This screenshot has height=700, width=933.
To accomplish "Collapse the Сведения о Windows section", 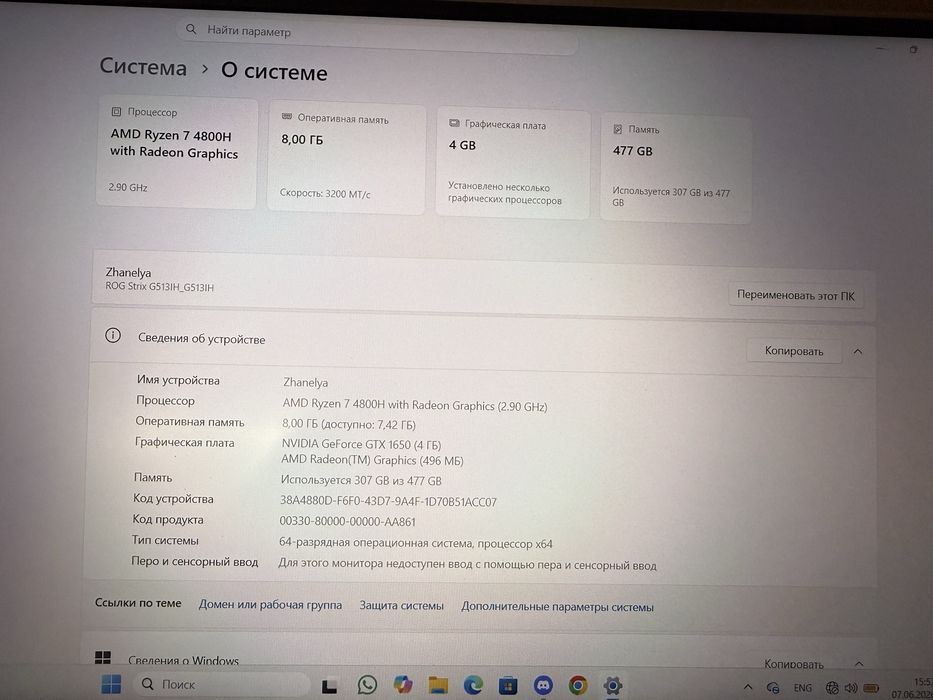I will click(x=859, y=664).
